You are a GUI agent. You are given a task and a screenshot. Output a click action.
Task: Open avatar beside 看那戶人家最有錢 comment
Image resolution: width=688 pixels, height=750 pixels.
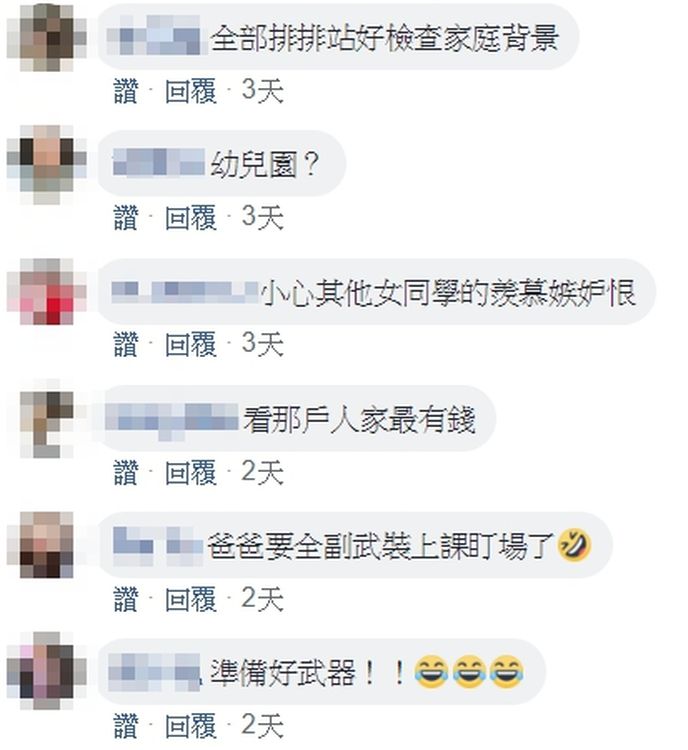(x=47, y=419)
